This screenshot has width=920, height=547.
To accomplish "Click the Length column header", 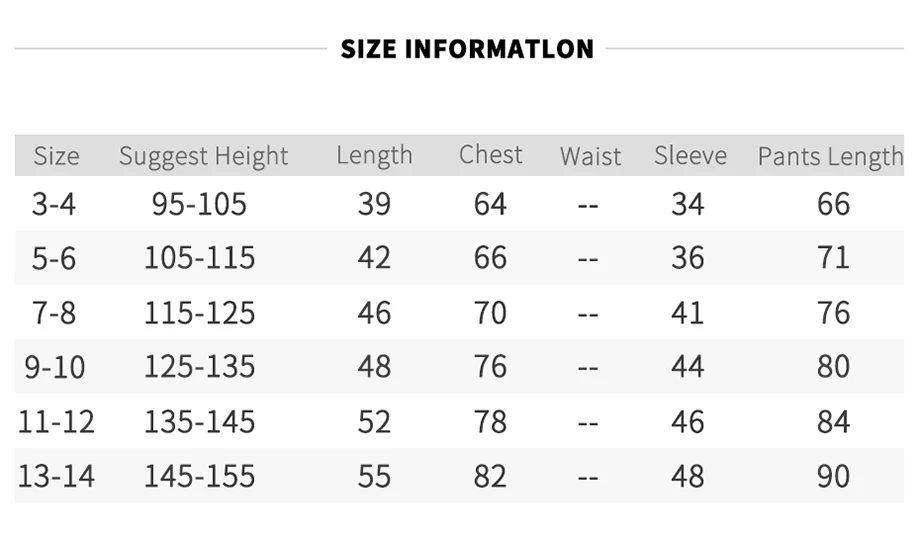I will pyautogui.click(x=374, y=156).
